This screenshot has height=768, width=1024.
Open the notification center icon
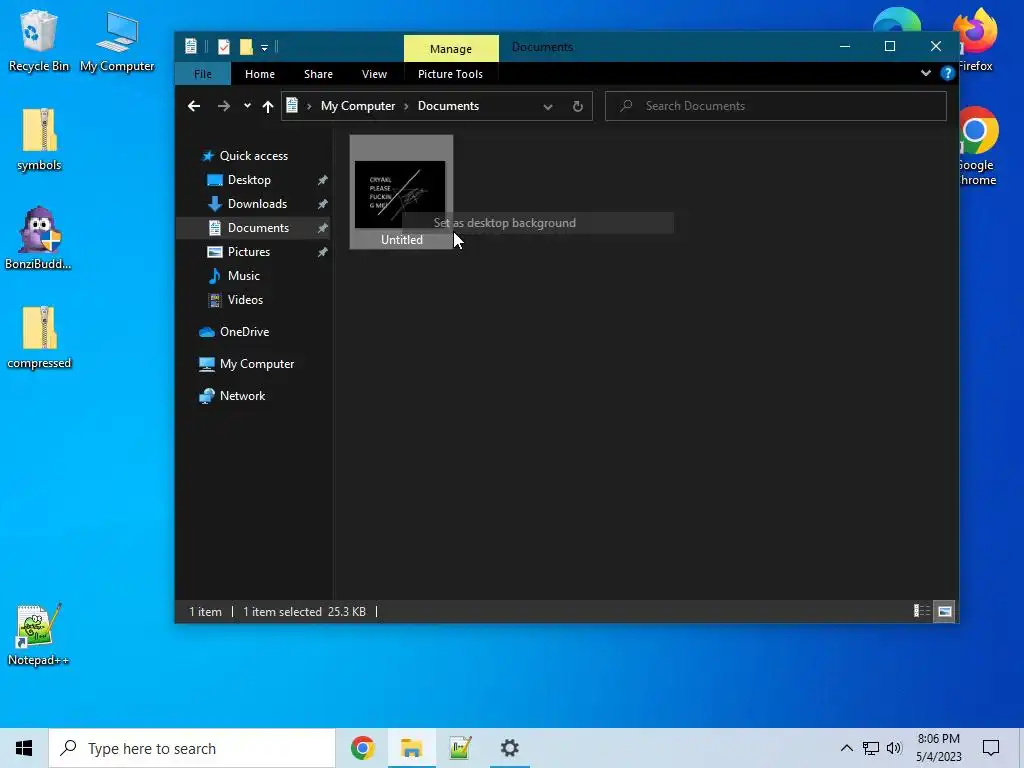click(x=991, y=748)
